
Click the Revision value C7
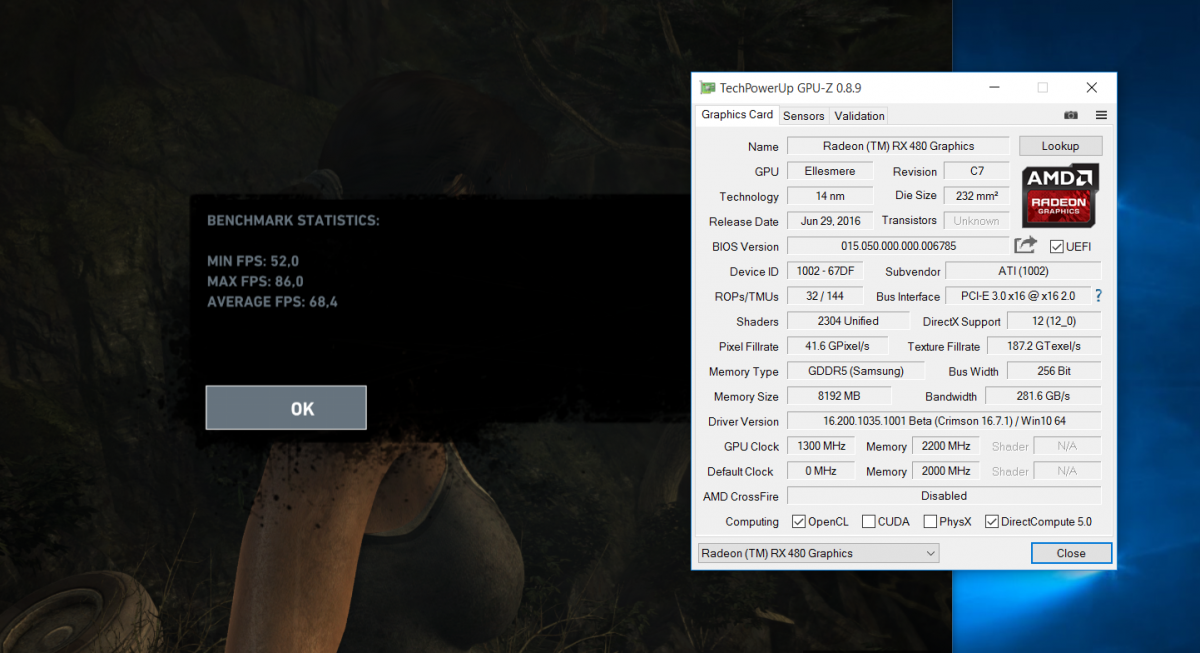pos(976,171)
